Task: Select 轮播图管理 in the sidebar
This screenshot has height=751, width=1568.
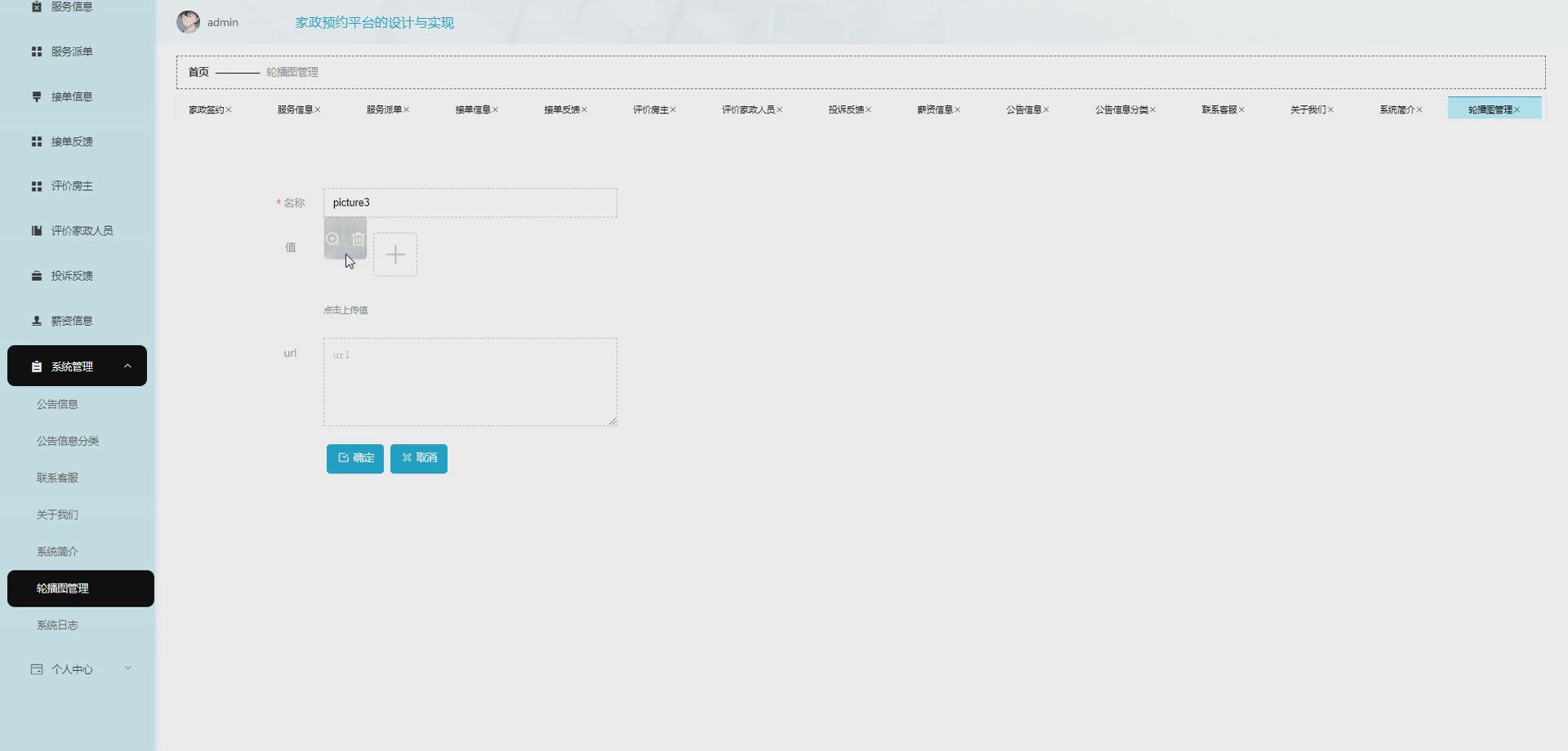Action: point(81,589)
